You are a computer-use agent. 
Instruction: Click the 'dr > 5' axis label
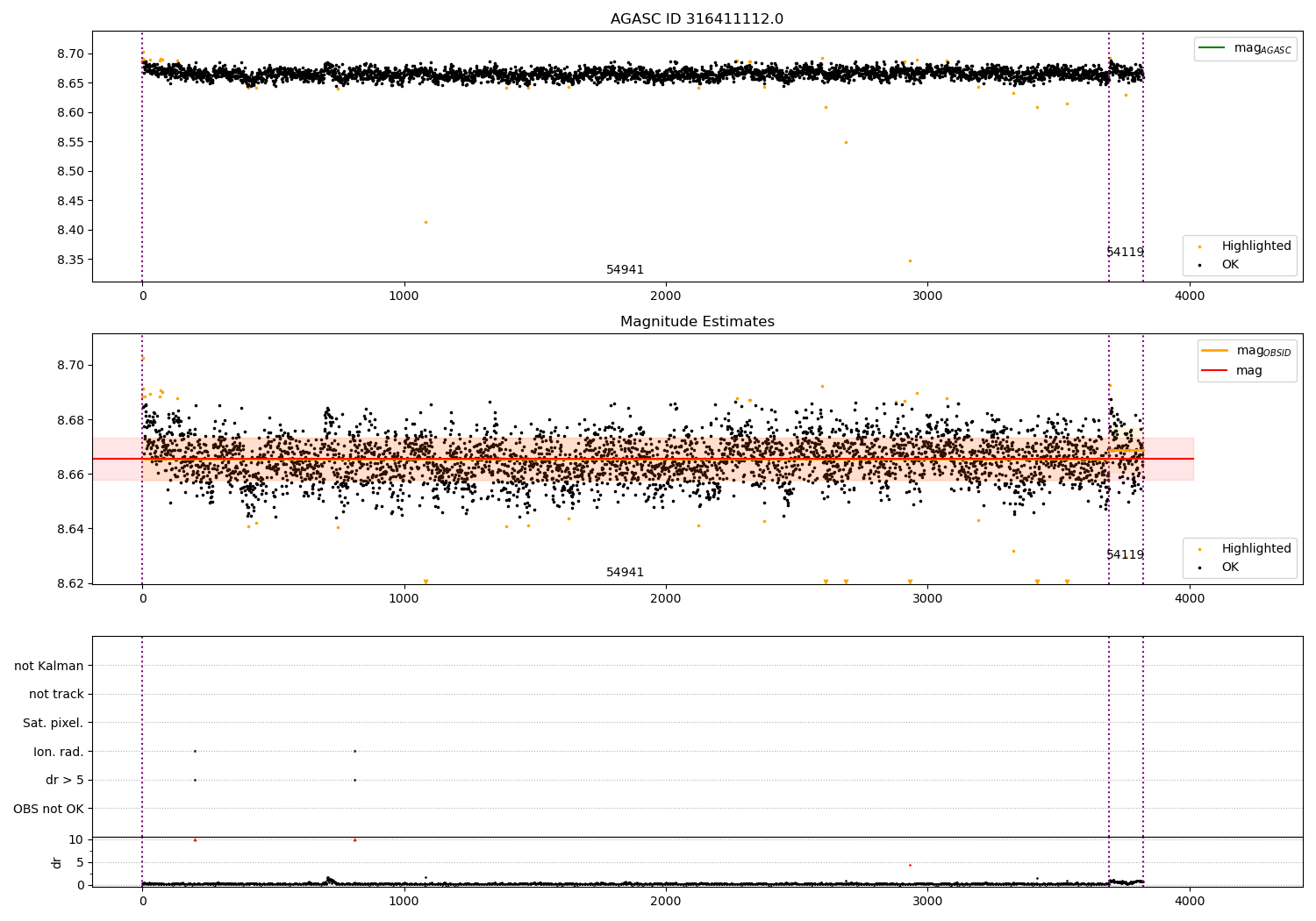pos(65,780)
